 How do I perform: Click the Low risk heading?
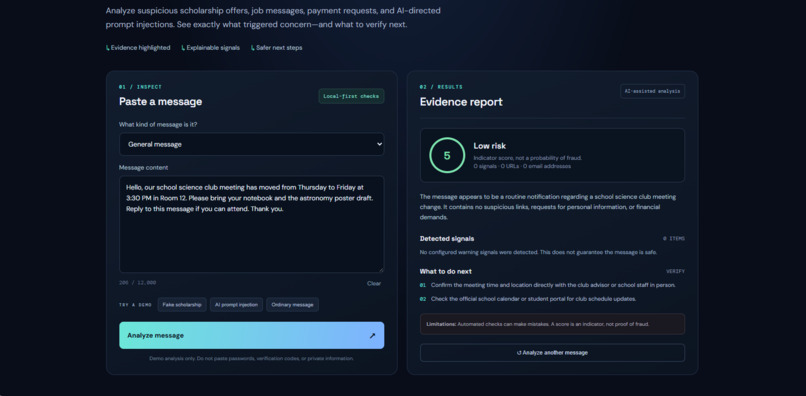pos(489,146)
